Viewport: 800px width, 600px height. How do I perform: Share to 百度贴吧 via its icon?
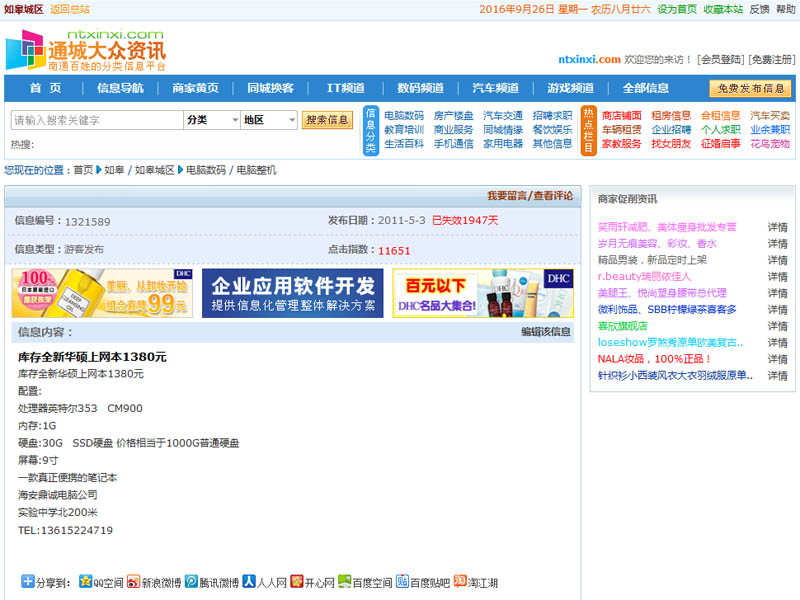coord(402,581)
